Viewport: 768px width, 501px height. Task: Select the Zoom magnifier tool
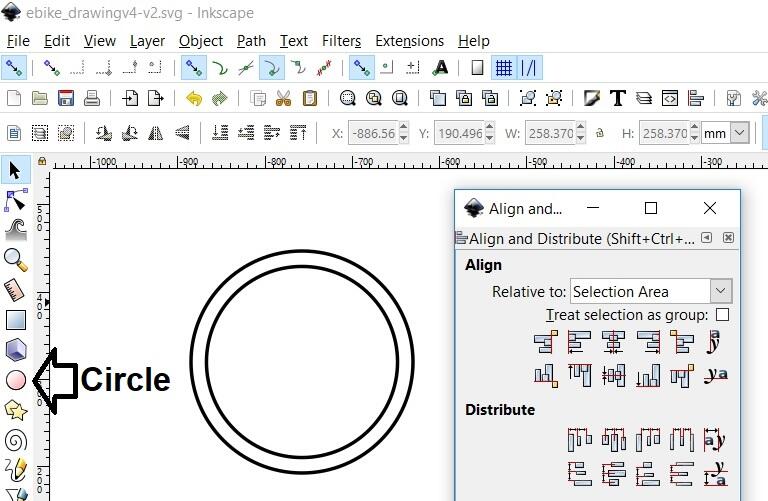(16, 260)
